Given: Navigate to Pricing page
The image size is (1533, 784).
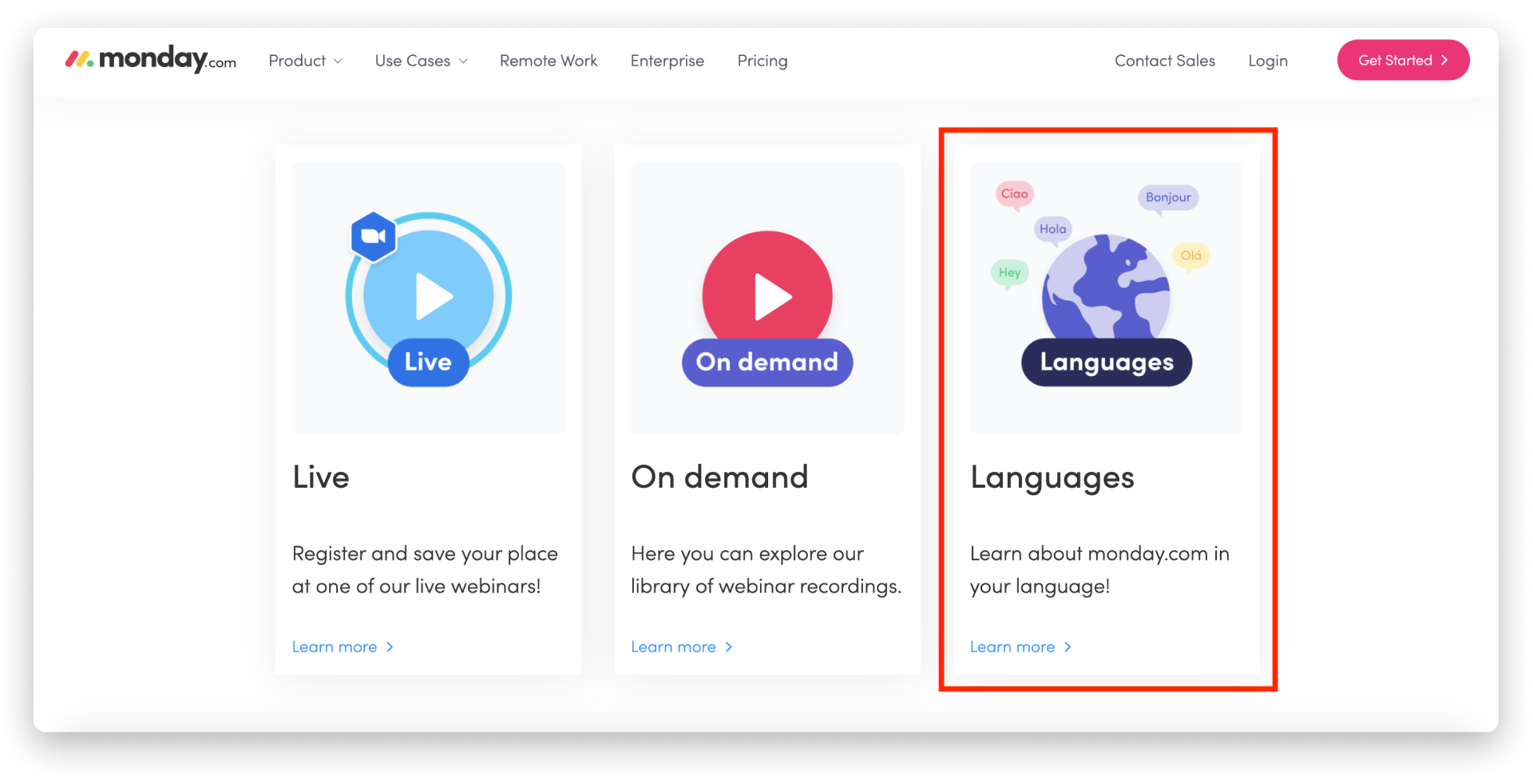Looking at the screenshot, I should (x=763, y=61).
